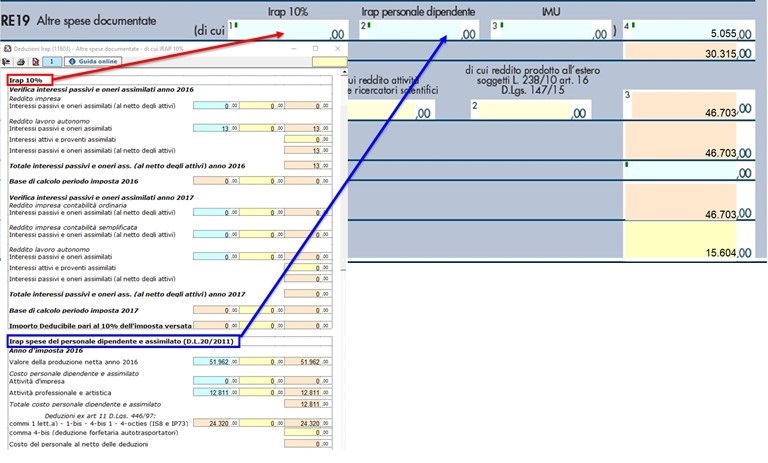Click yellow field of Valore della produzione netta 2016
Image resolution: width=768 pixels, height=463 pixels.
[x=262, y=362]
